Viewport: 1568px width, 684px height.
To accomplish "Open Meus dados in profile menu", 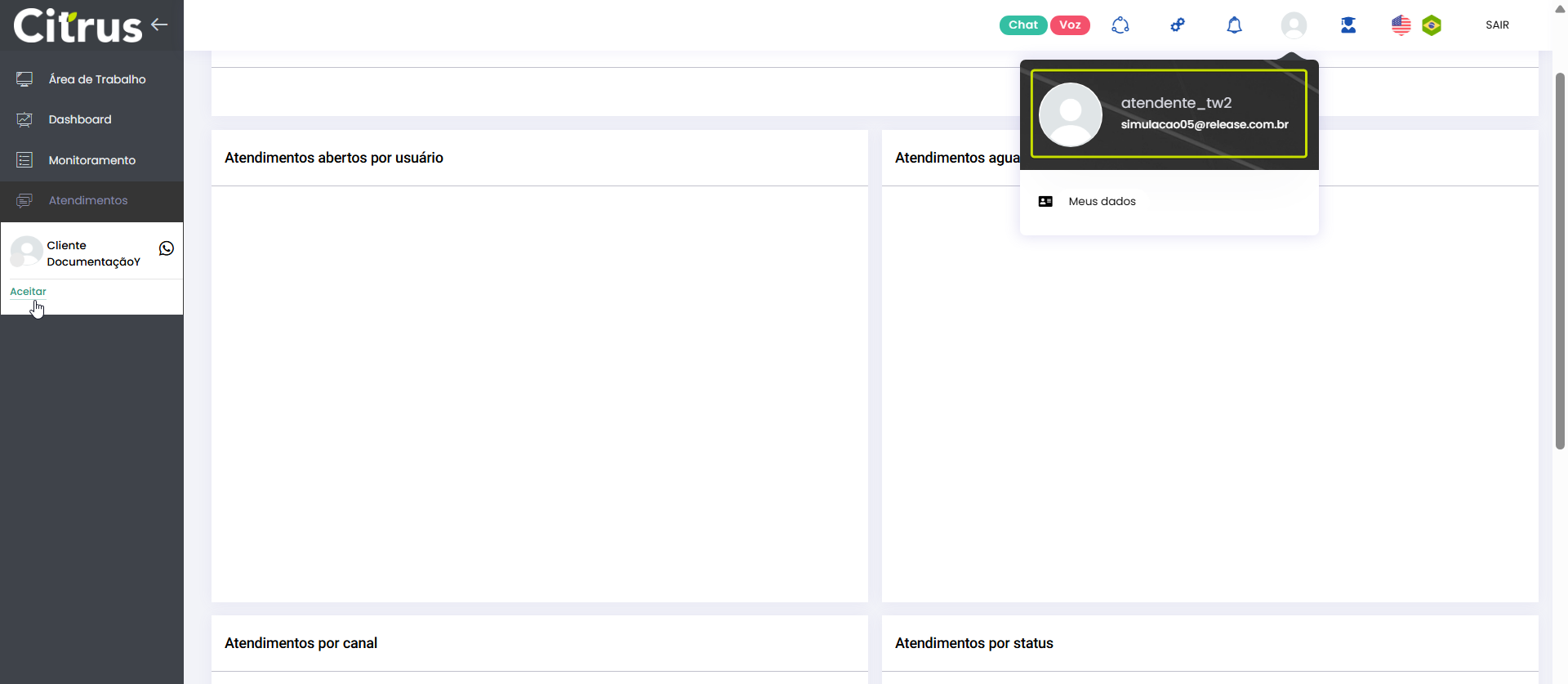I will pyautogui.click(x=1102, y=201).
